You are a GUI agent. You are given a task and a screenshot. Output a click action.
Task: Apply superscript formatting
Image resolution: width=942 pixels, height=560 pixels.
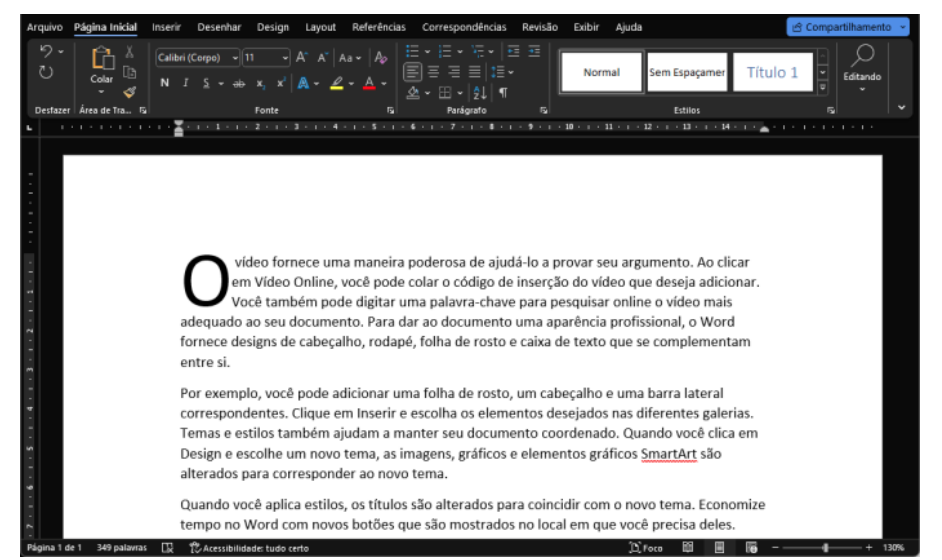281,84
